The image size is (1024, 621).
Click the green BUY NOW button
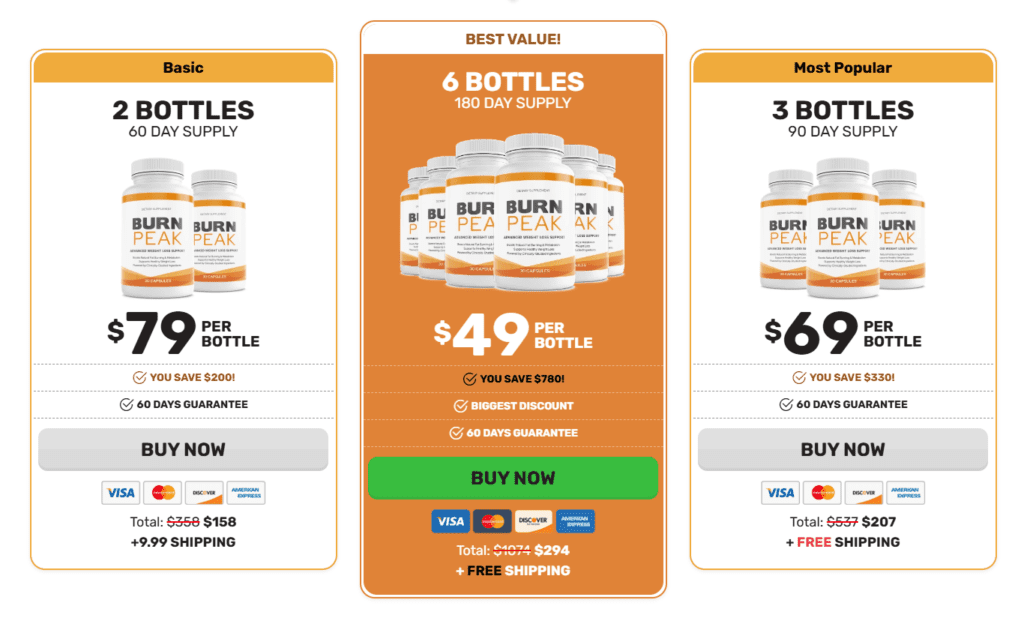(513, 478)
